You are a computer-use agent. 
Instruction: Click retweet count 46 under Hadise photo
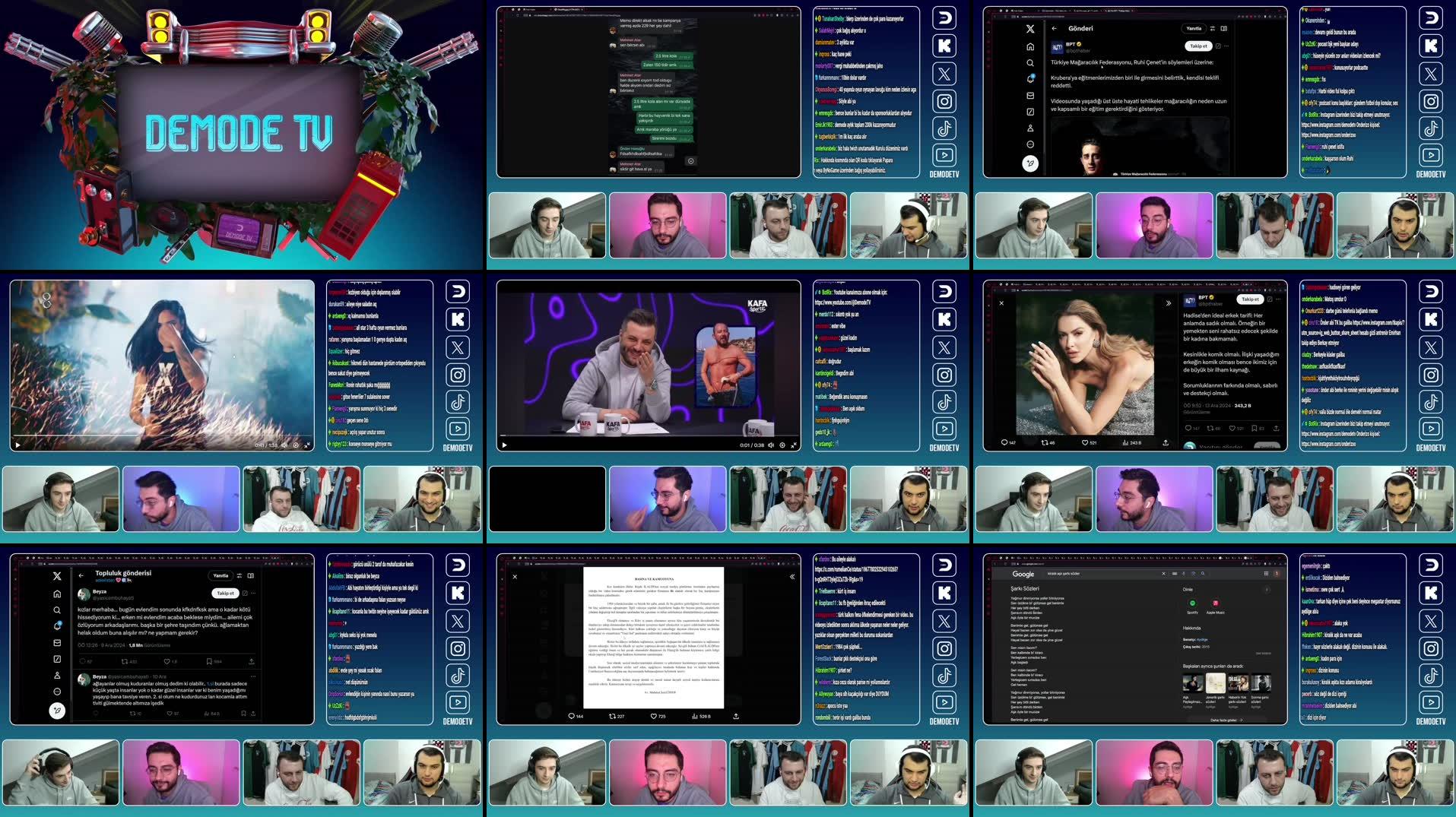pos(1048,442)
